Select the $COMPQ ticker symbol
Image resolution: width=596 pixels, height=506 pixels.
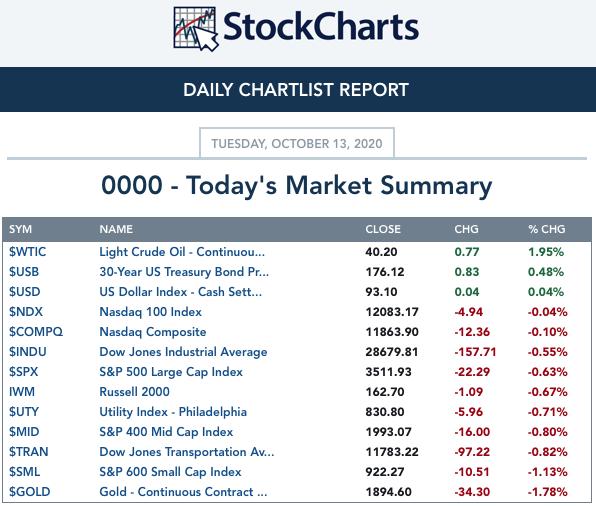[36, 332]
